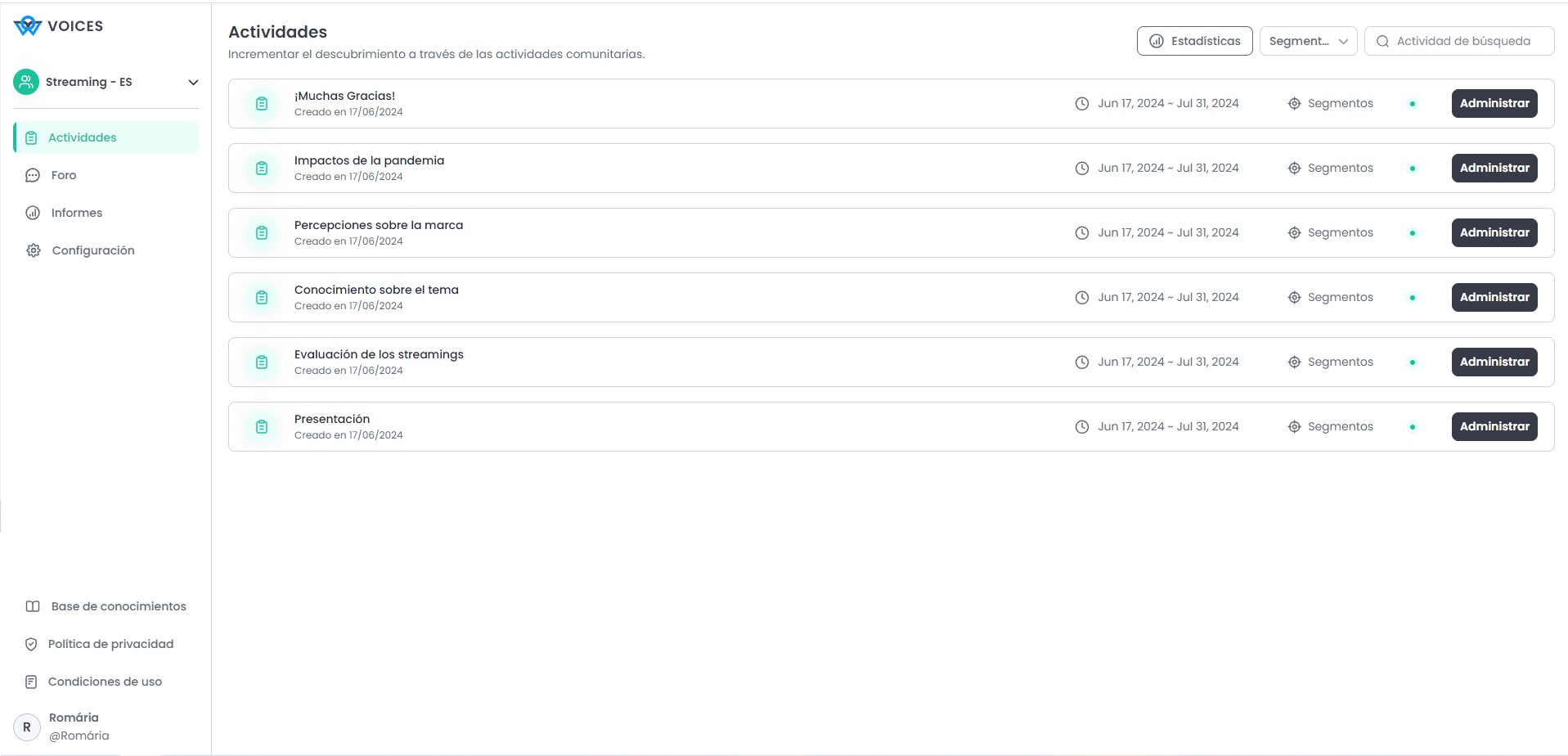Open the Segment... filter dropdown

pos(1308,41)
